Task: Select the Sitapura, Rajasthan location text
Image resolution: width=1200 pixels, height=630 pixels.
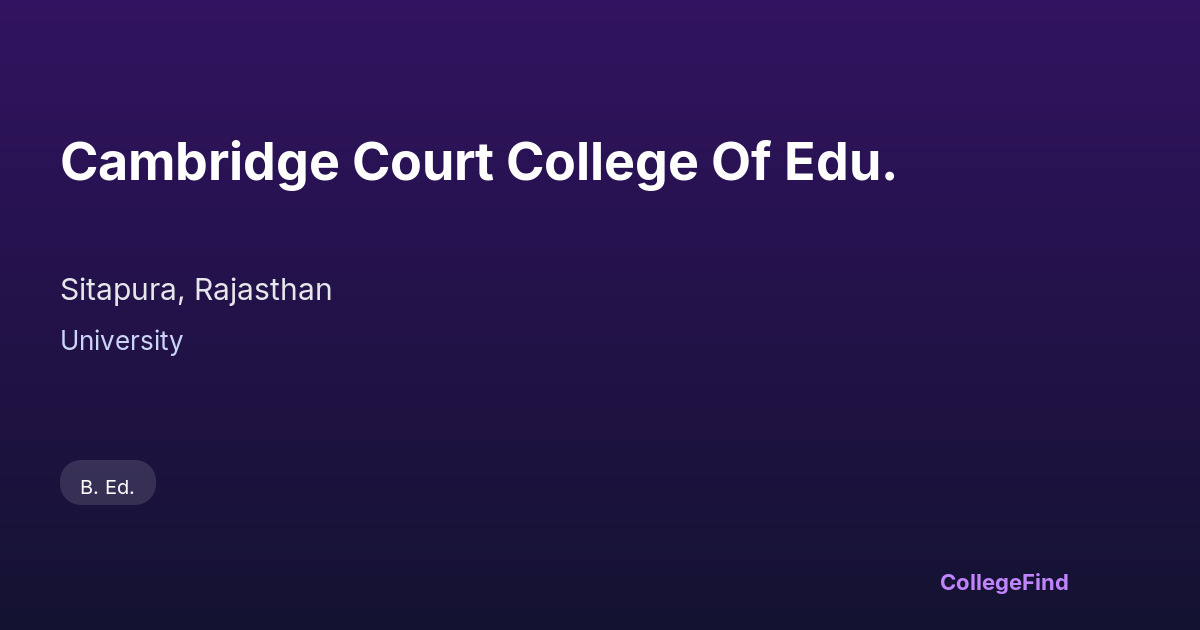Action: 196,290
